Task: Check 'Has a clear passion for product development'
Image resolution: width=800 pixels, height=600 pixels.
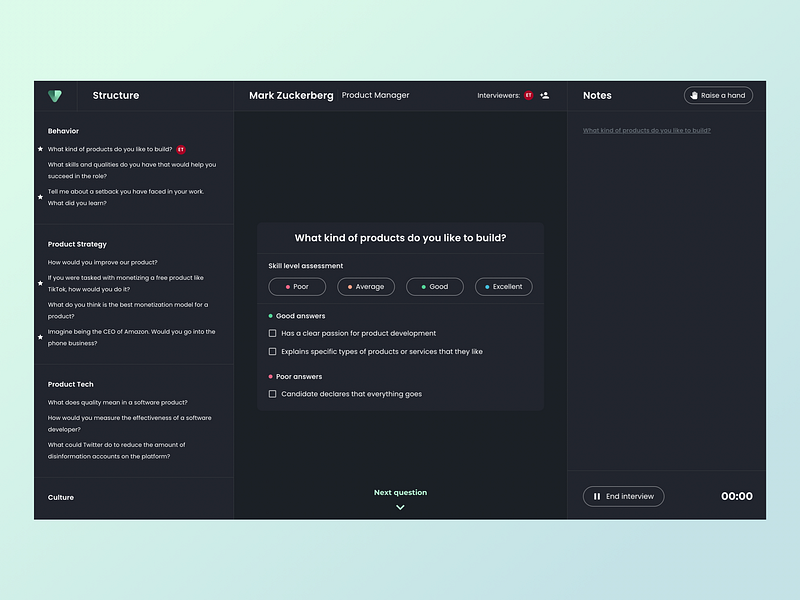Action: coord(272,333)
